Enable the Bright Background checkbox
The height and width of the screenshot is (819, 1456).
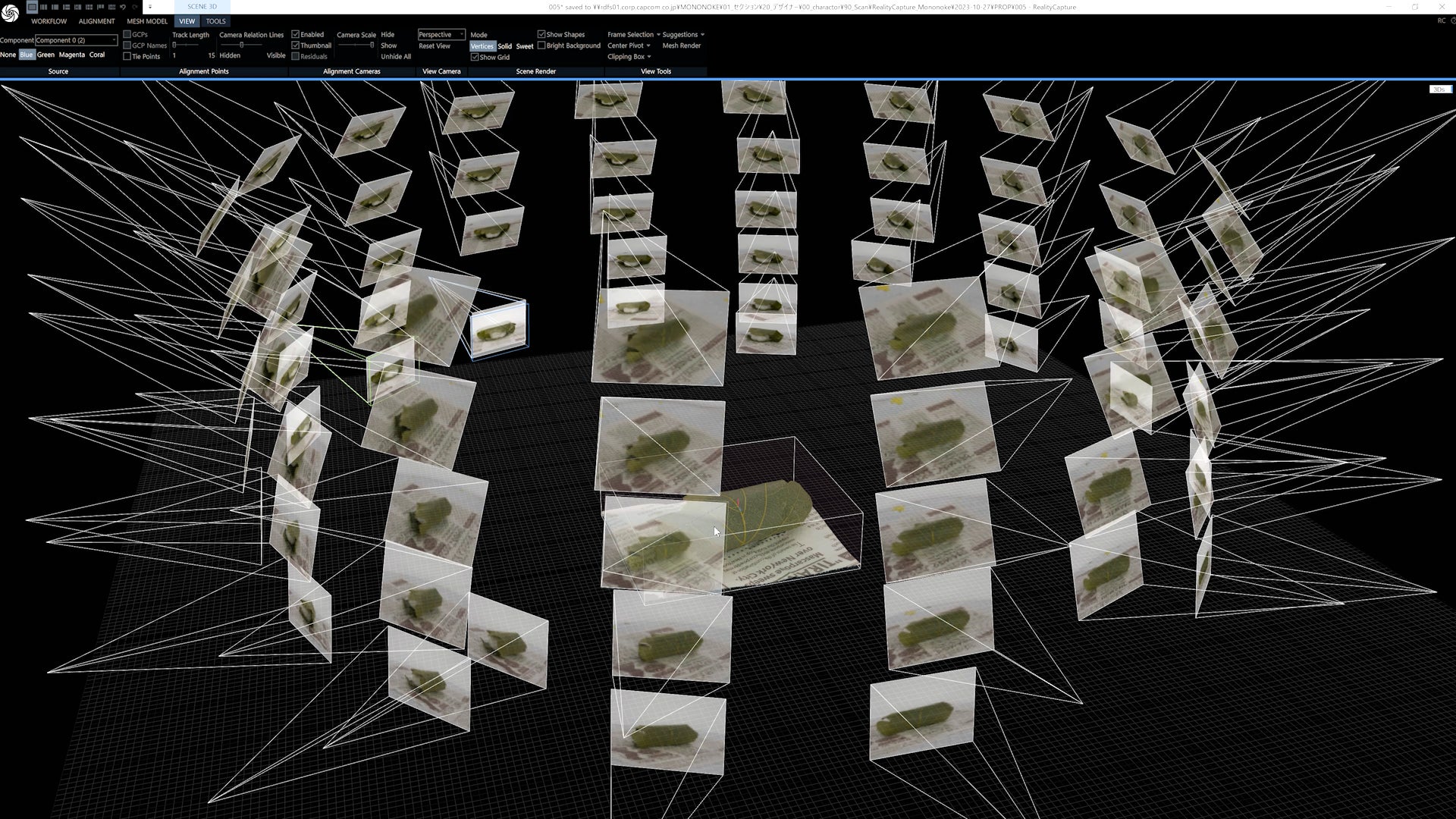[541, 45]
